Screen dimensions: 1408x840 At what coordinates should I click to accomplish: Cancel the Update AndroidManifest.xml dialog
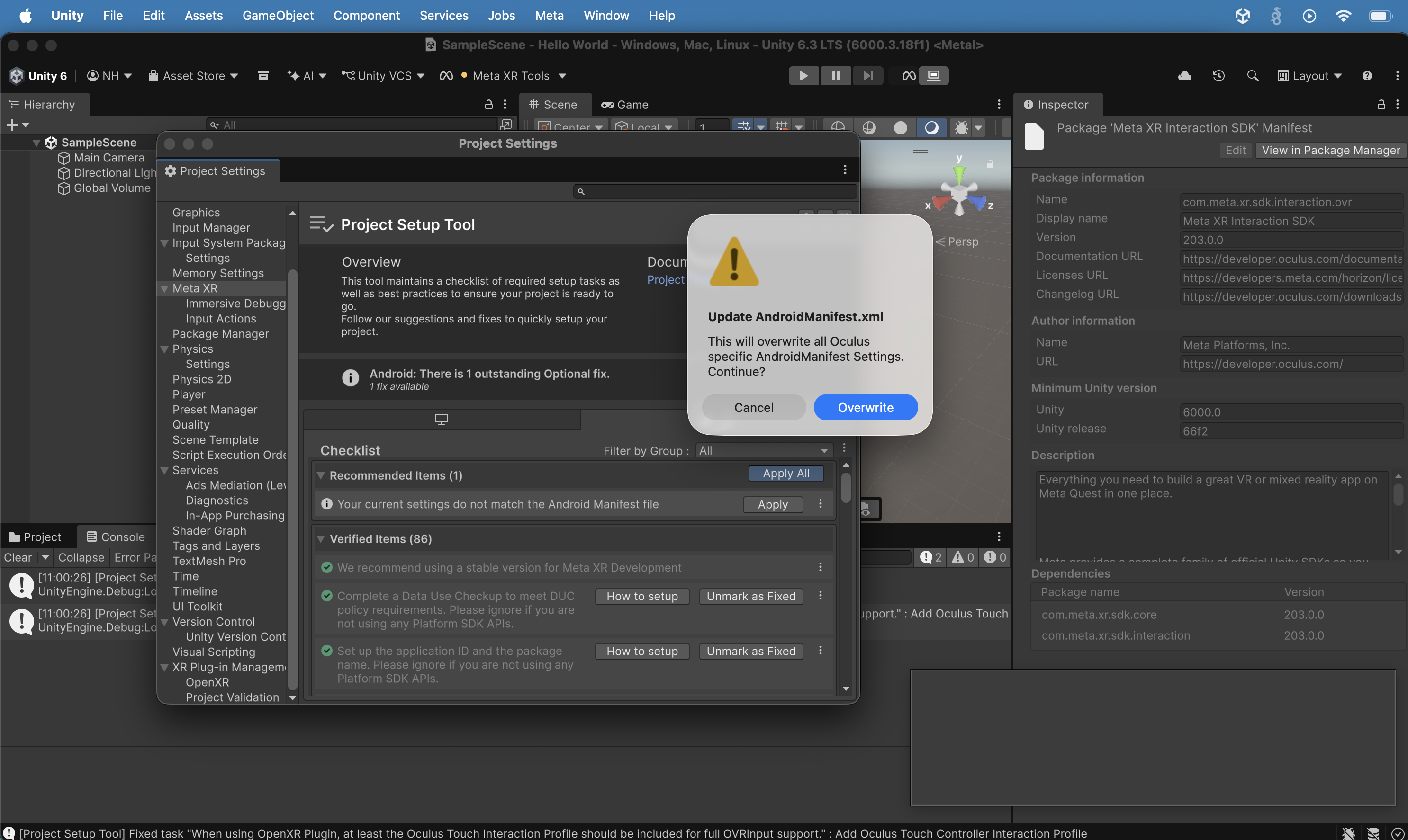[x=753, y=408]
